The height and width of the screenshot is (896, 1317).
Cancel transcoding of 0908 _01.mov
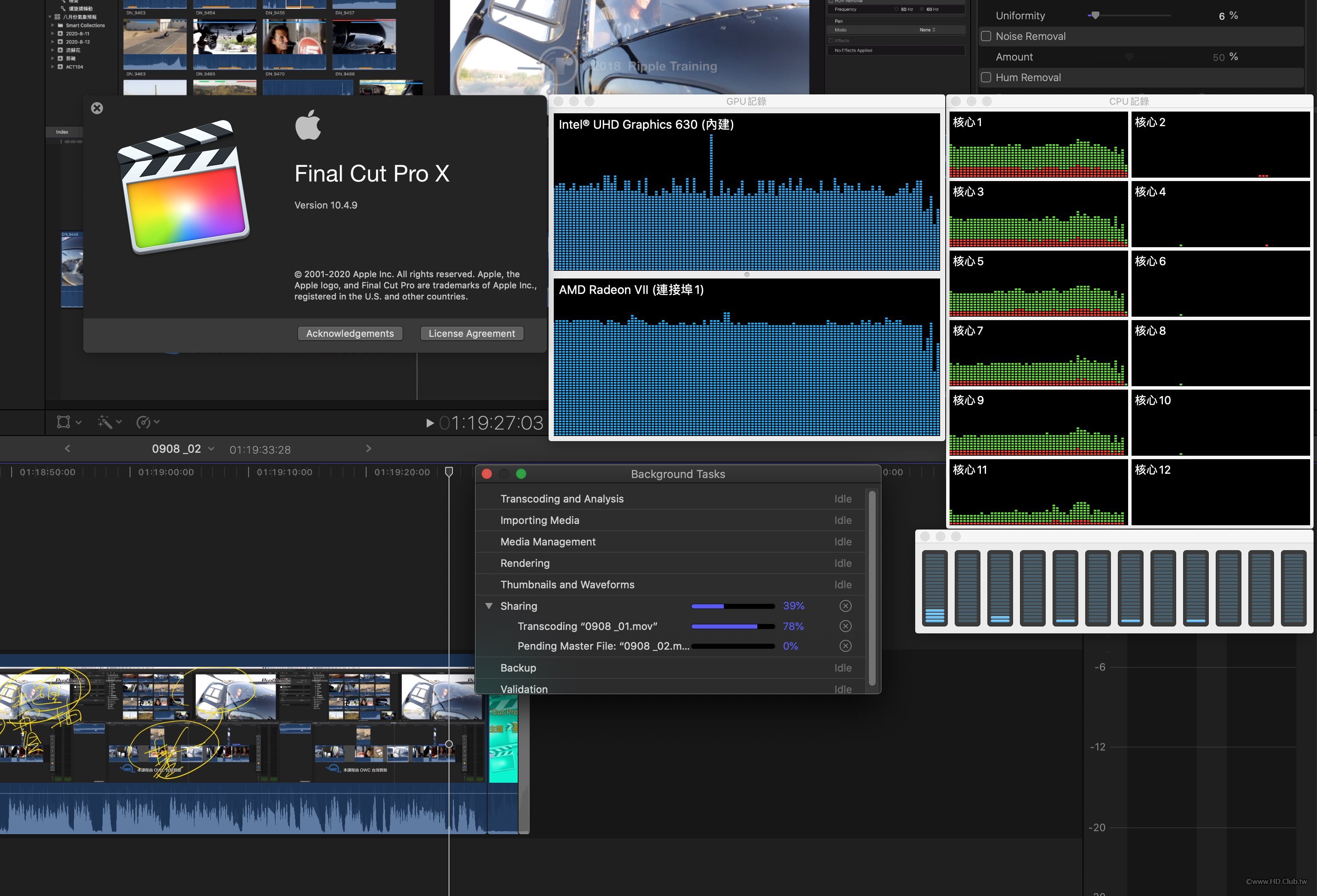(x=845, y=626)
